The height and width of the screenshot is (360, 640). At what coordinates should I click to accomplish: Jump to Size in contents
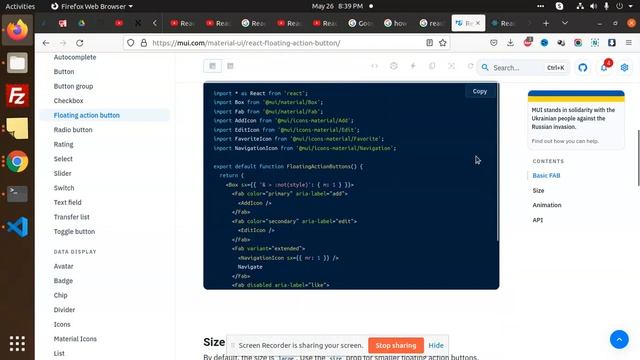[x=538, y=191]
